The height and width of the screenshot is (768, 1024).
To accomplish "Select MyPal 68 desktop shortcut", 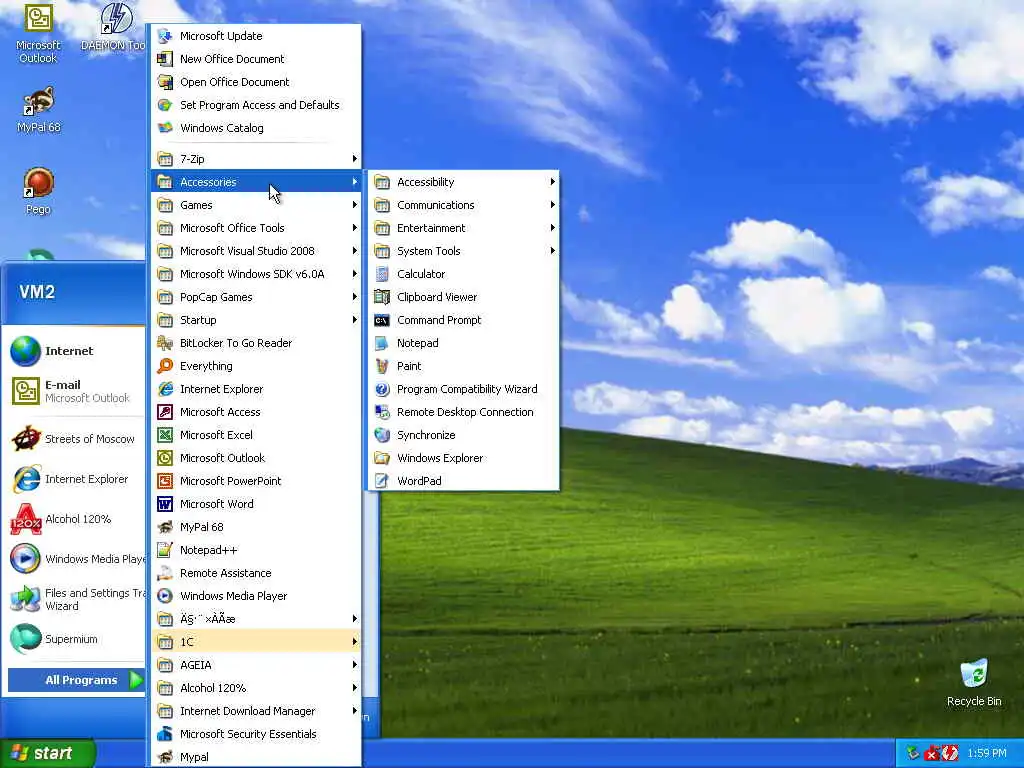I will [x=38, y=110].
